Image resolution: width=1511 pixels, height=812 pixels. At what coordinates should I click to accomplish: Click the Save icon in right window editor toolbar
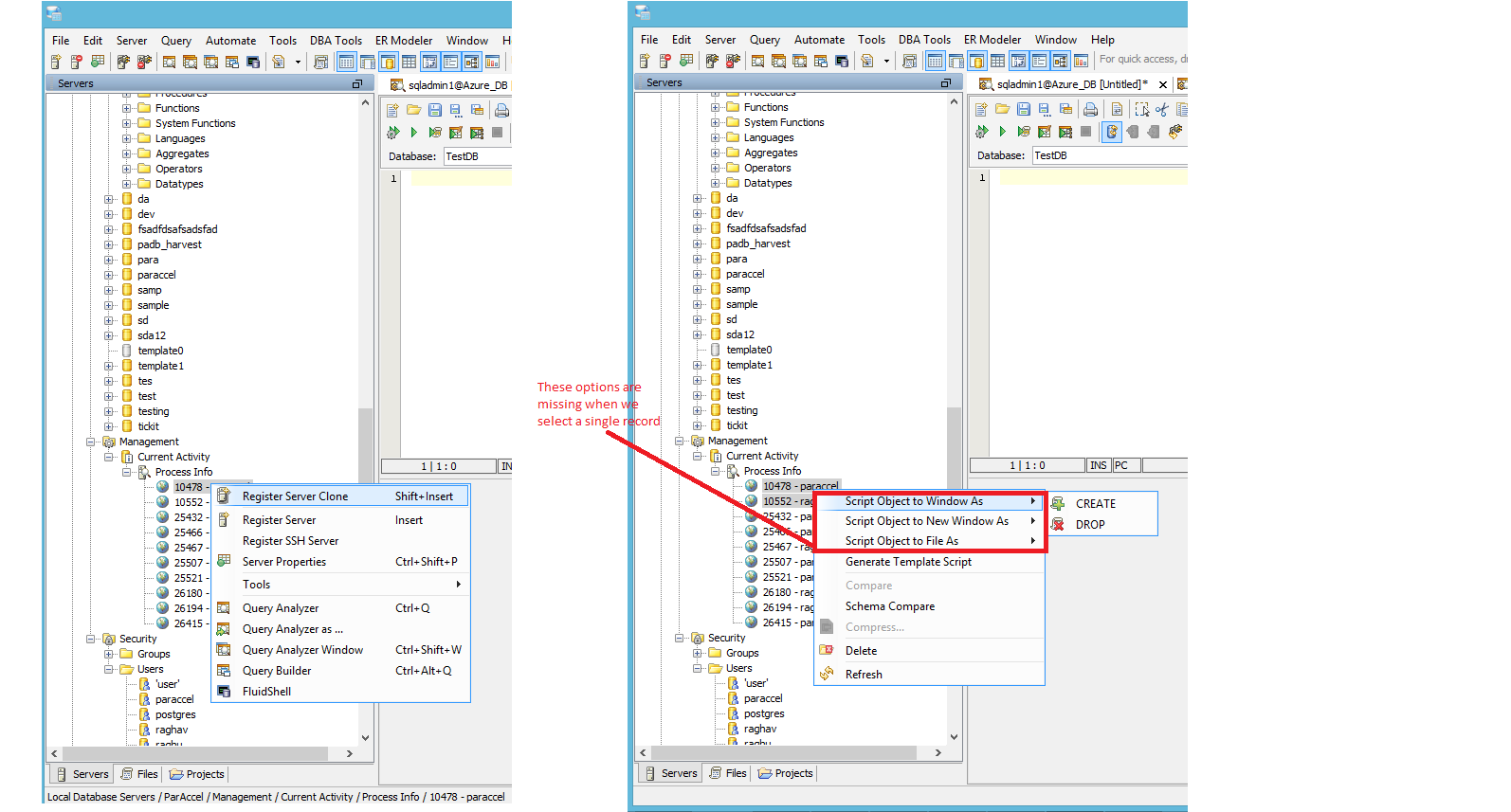[x=1024, y=109]
